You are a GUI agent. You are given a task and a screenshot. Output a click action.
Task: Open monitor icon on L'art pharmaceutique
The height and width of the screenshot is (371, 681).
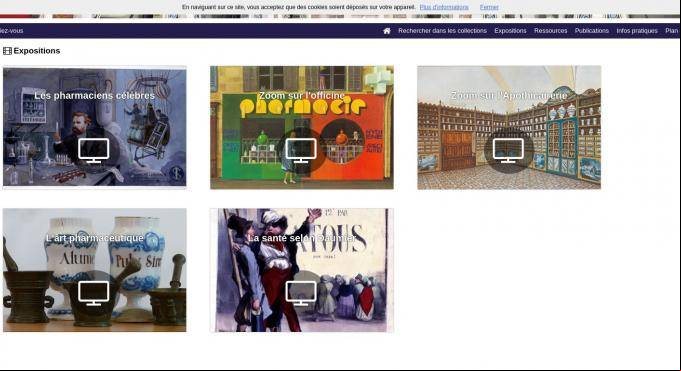[x=94, y=293]
